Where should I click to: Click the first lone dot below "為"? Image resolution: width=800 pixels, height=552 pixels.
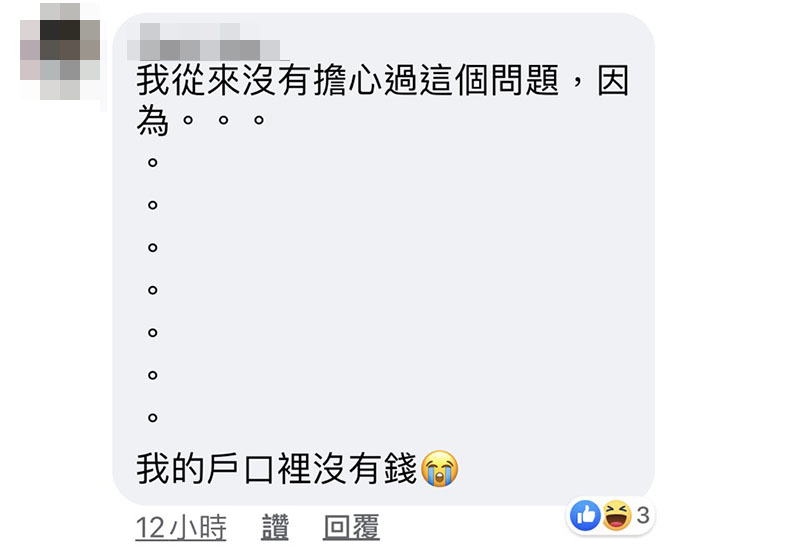pos(152,163)
